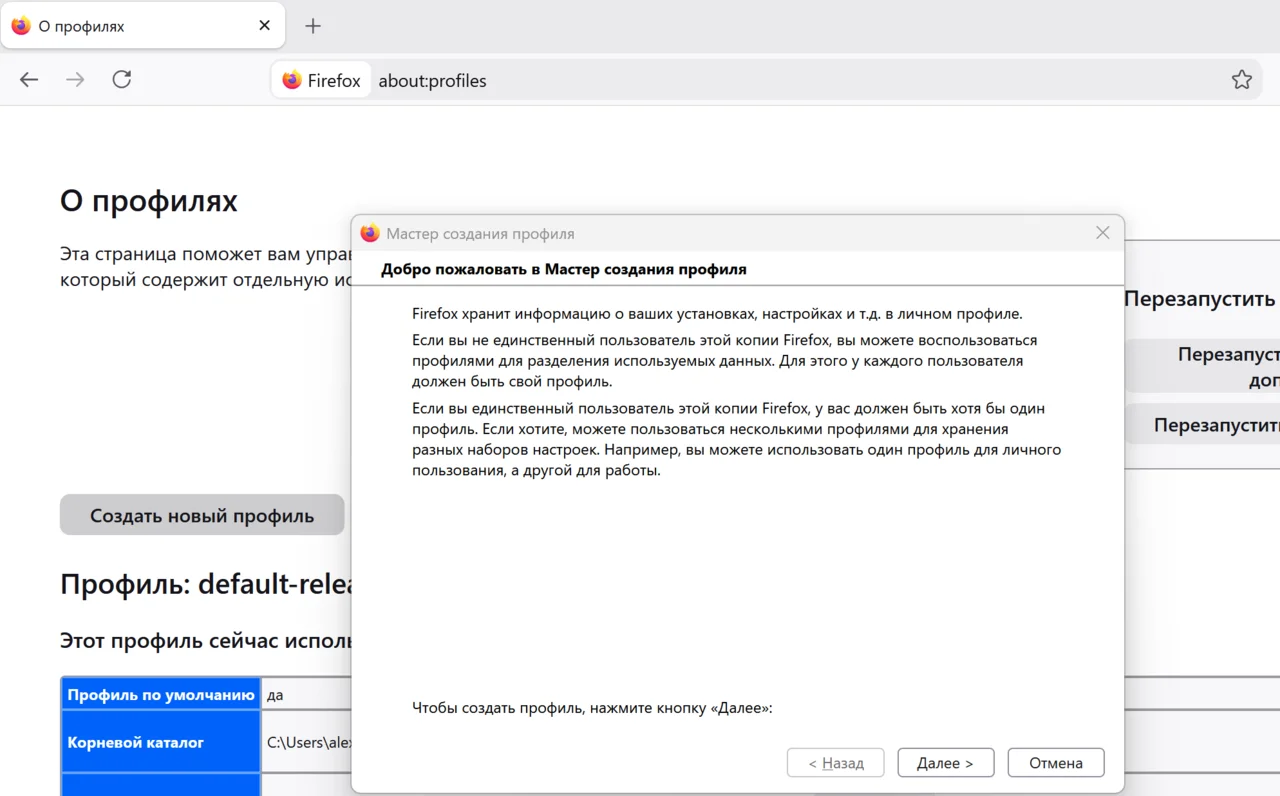
Task: Open a new tab with the plus button
Action: 313,26
